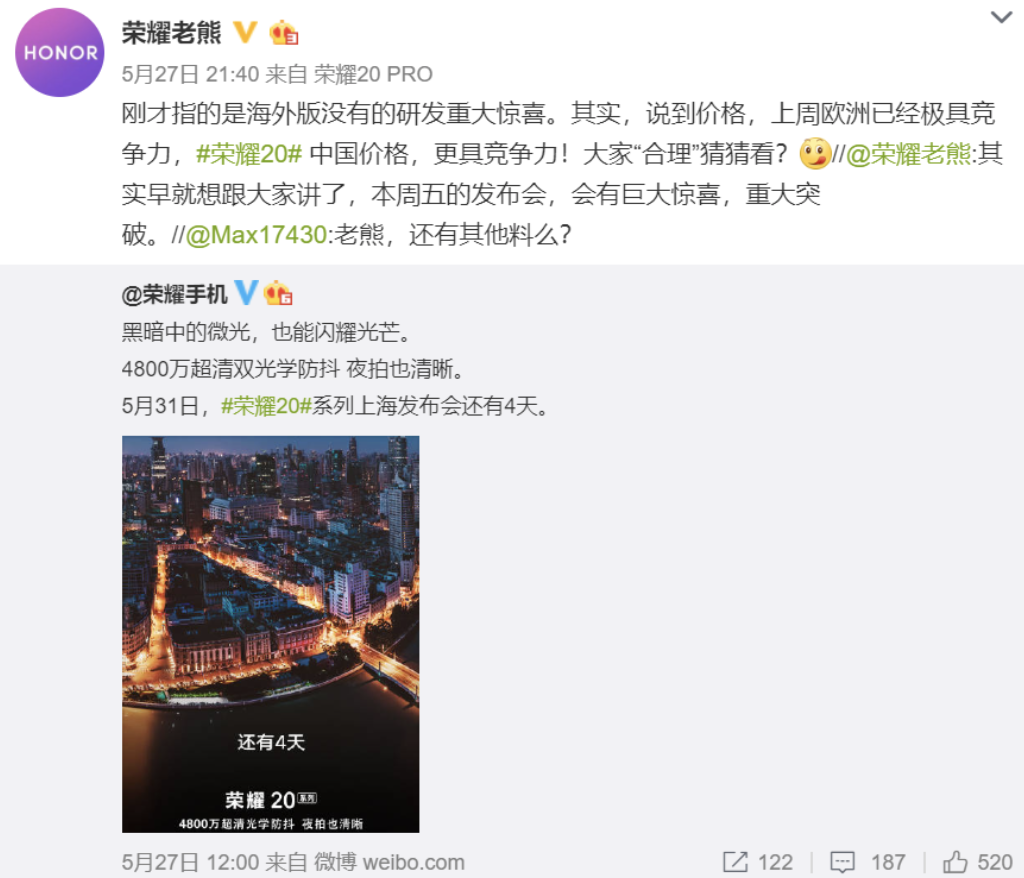
Task: Open the @荣耀老熊 mention link
Action: click(908, 154)
